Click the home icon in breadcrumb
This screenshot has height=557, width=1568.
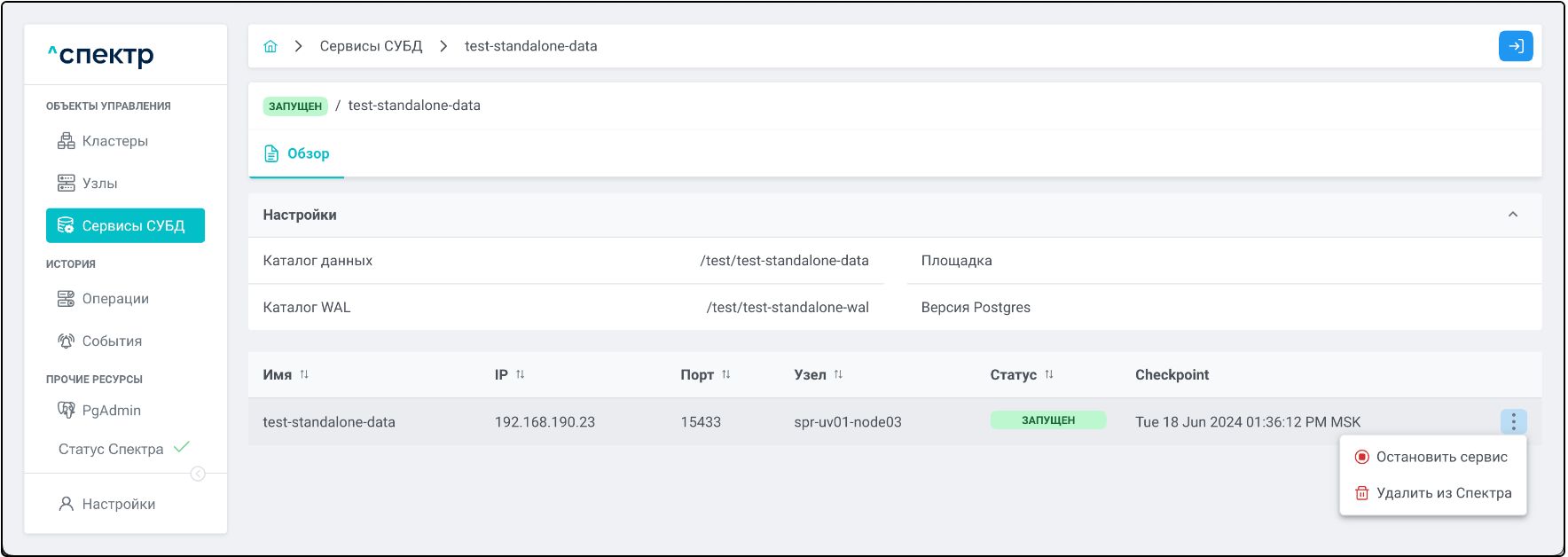pos(270,46)
